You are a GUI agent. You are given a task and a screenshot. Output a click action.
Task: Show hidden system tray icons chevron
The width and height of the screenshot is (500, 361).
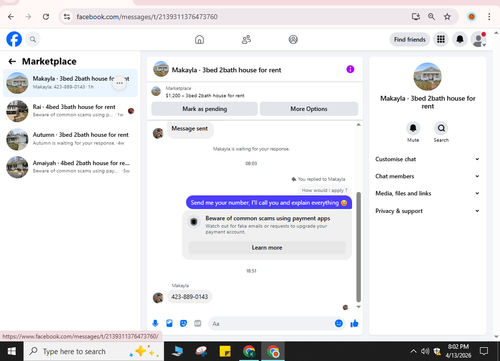coord(413,351)
